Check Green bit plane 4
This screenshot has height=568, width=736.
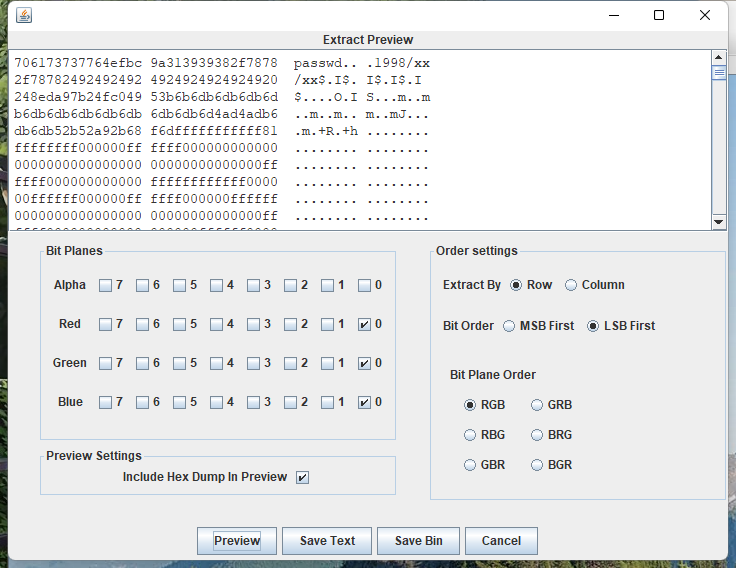pos(216,363)
